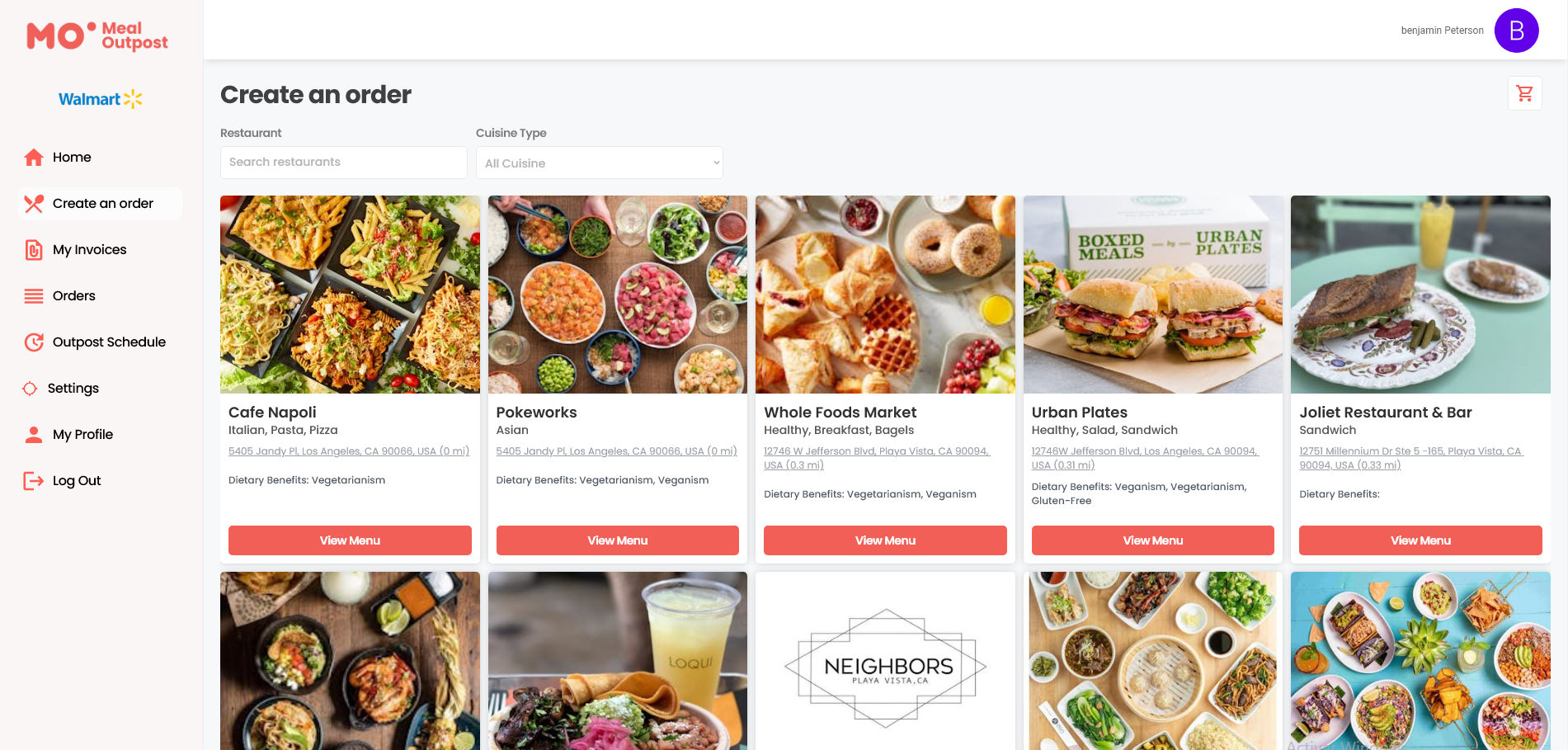Click the Outpost Schedule clock icon
Image resolution: width=1568 pixels, height=750 pixels.
tap(34, 342)
